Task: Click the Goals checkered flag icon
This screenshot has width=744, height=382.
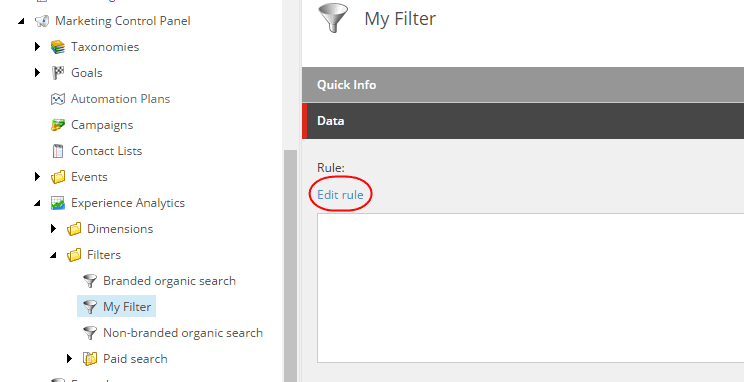Action: coord(57,73)
